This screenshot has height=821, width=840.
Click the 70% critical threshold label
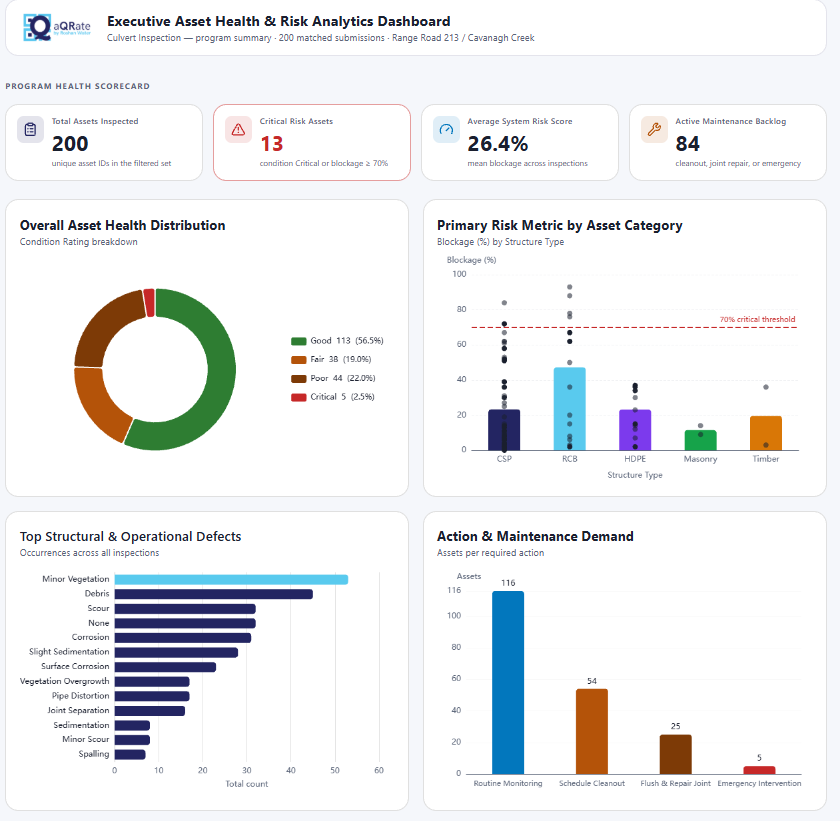(x=757, y=319)
